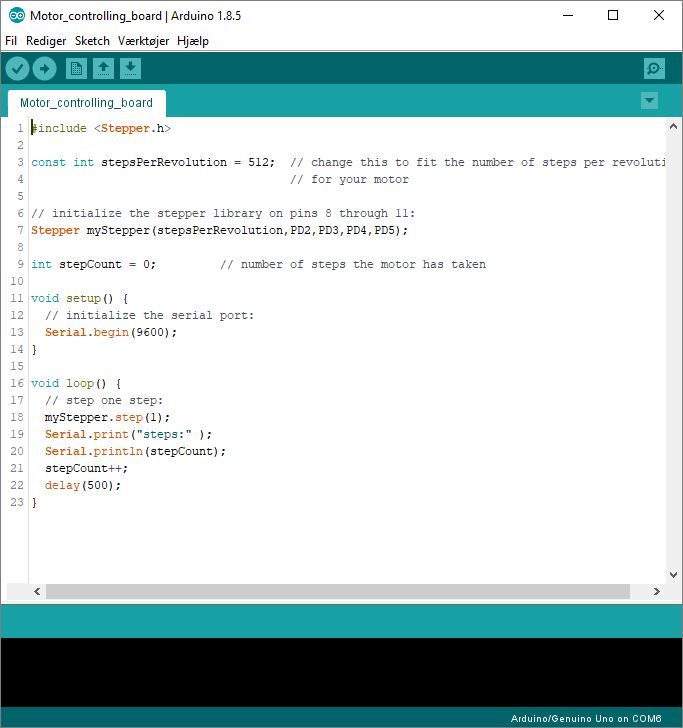Create a new sketch with New icon
This screenshot has height=728, width=683.
76,69
